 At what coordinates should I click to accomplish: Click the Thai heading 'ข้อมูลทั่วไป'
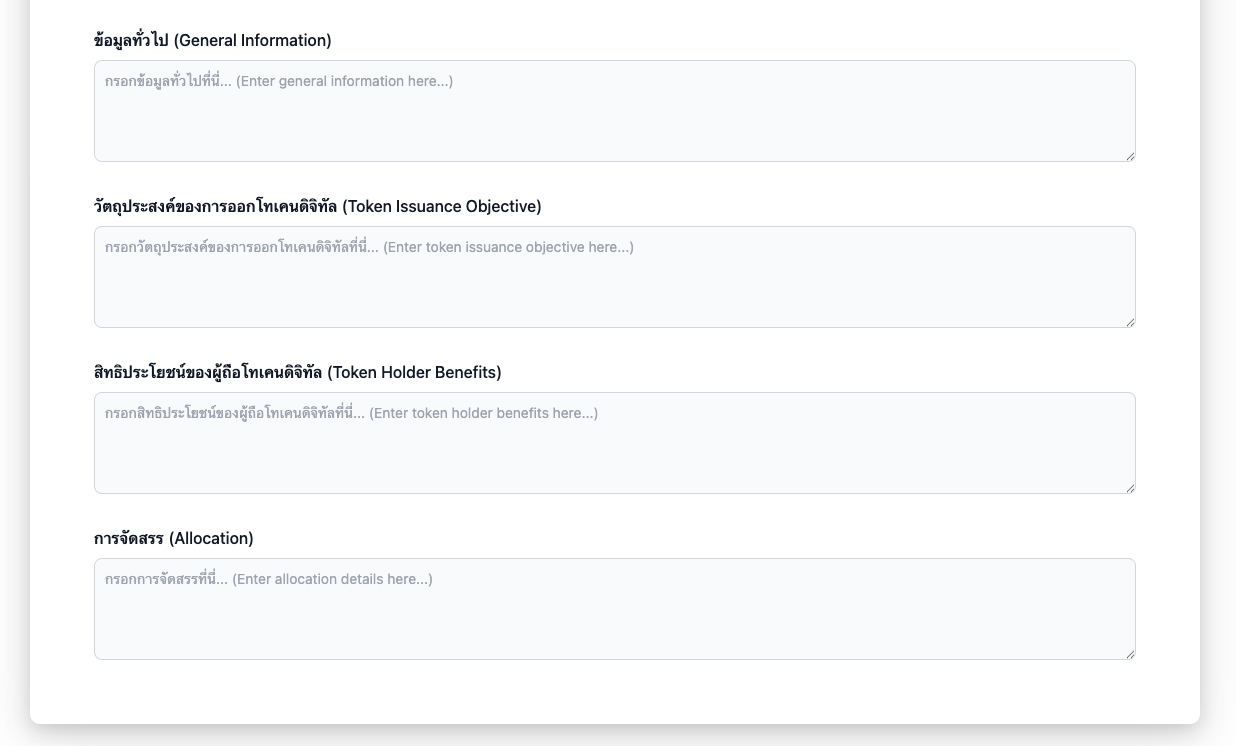click(x=131, y=41)
